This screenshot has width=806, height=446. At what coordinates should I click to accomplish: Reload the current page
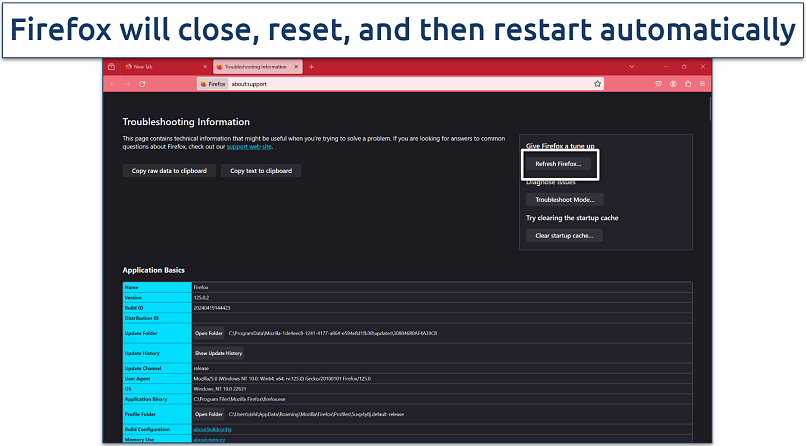pyautogui.click(x=142, y=84)
